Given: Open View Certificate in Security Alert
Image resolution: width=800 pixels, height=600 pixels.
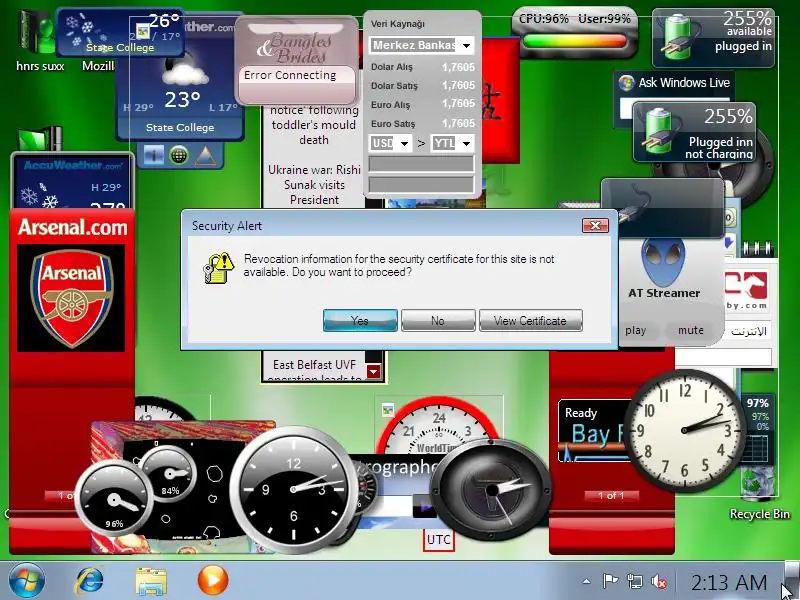Looking at the screenshot, I should (x=531, y=320).
